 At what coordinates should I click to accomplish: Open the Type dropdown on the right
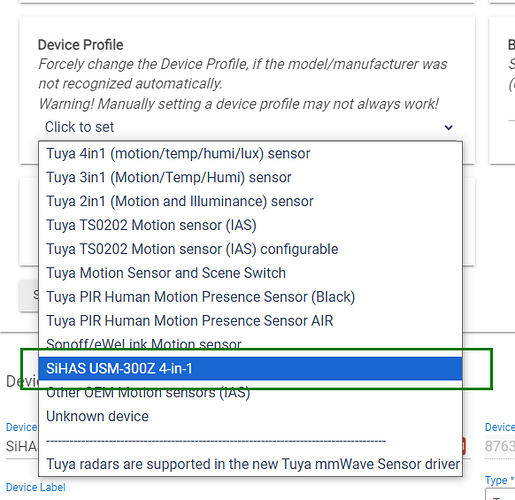click(500, 495)
